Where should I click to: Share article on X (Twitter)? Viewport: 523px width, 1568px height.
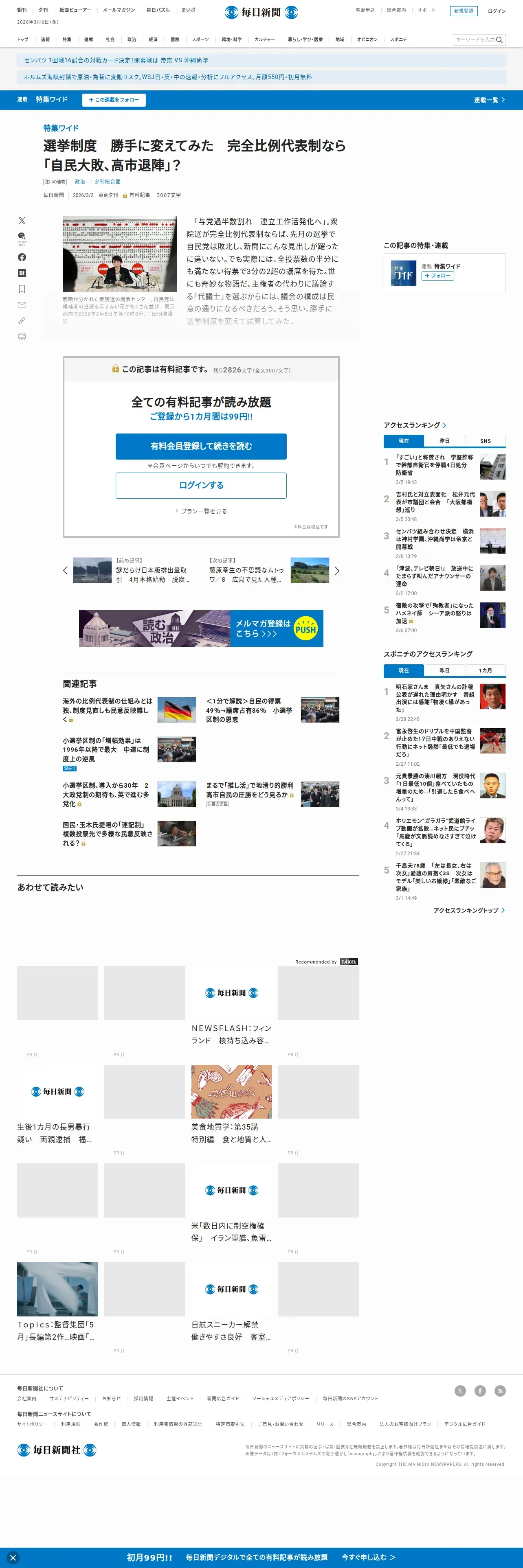[22, 220]
